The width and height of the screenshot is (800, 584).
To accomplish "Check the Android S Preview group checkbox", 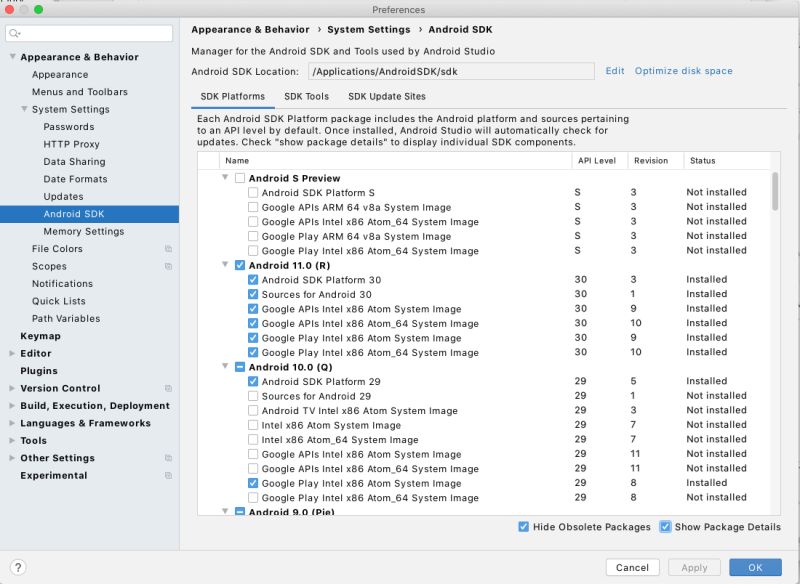I will click(240, 178).
